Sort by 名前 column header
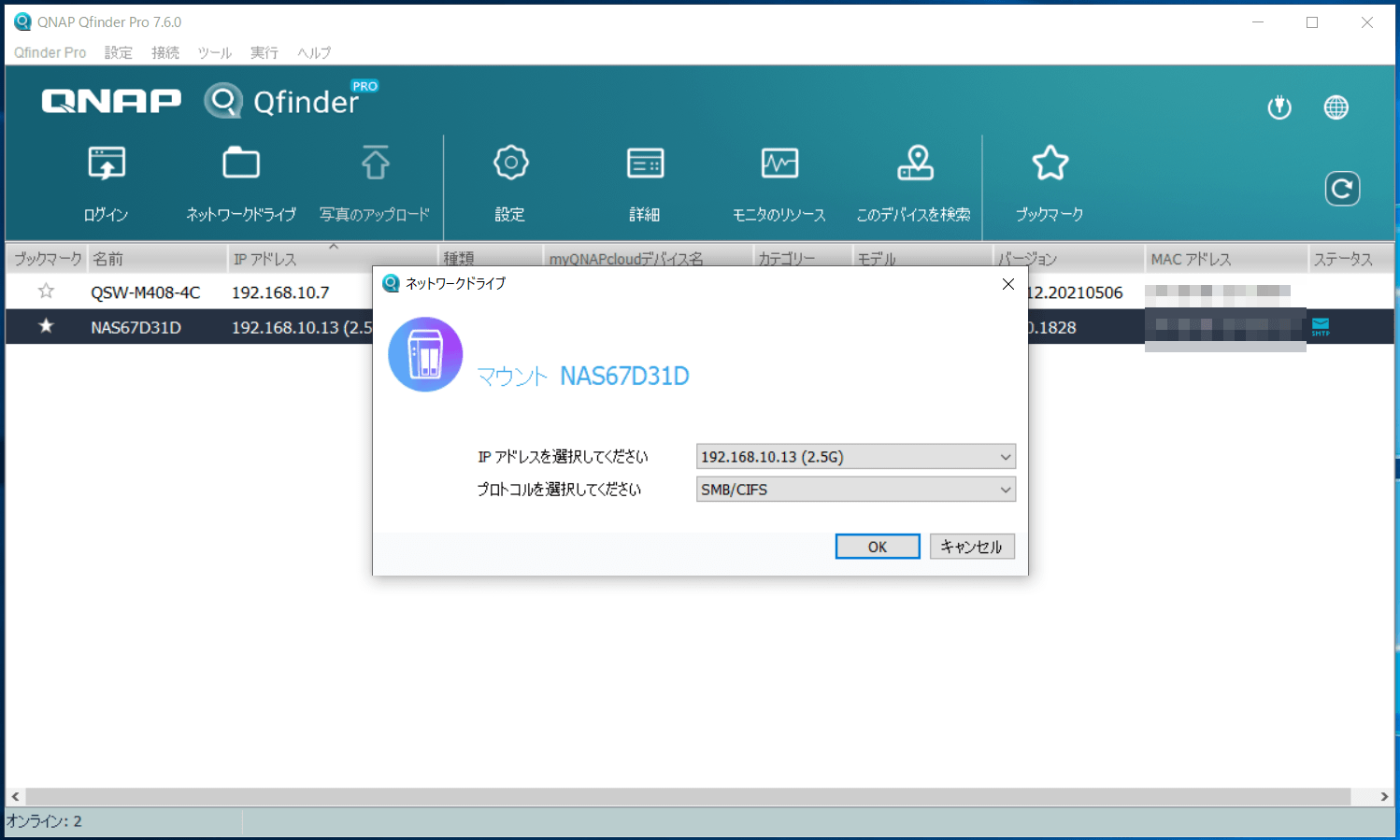This screenshot has width=1400, height=840. pyautogui.click(x=158, y=259)
